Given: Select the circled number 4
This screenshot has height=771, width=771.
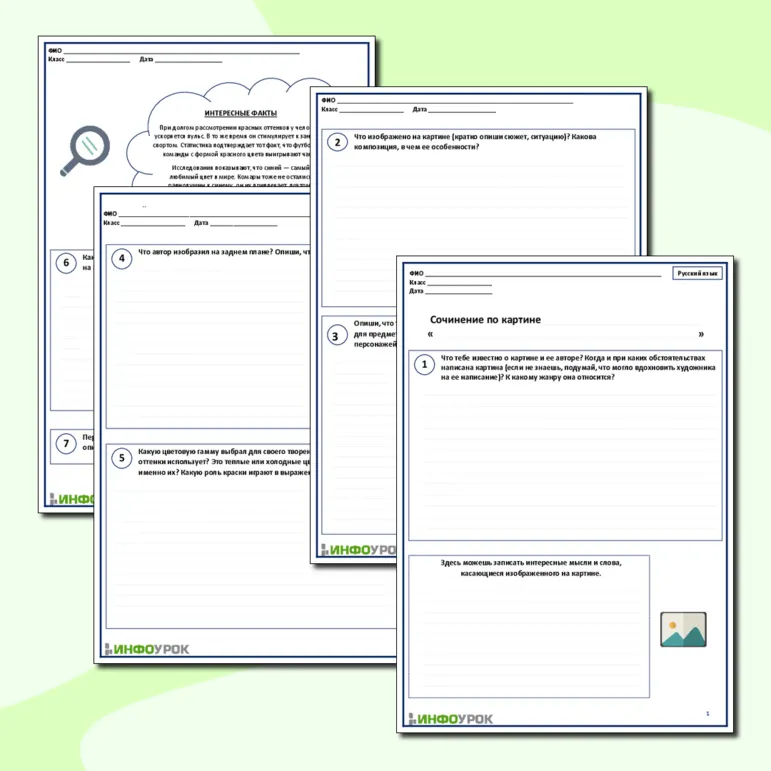Looking at the screenshot, I should pos(121,259).
